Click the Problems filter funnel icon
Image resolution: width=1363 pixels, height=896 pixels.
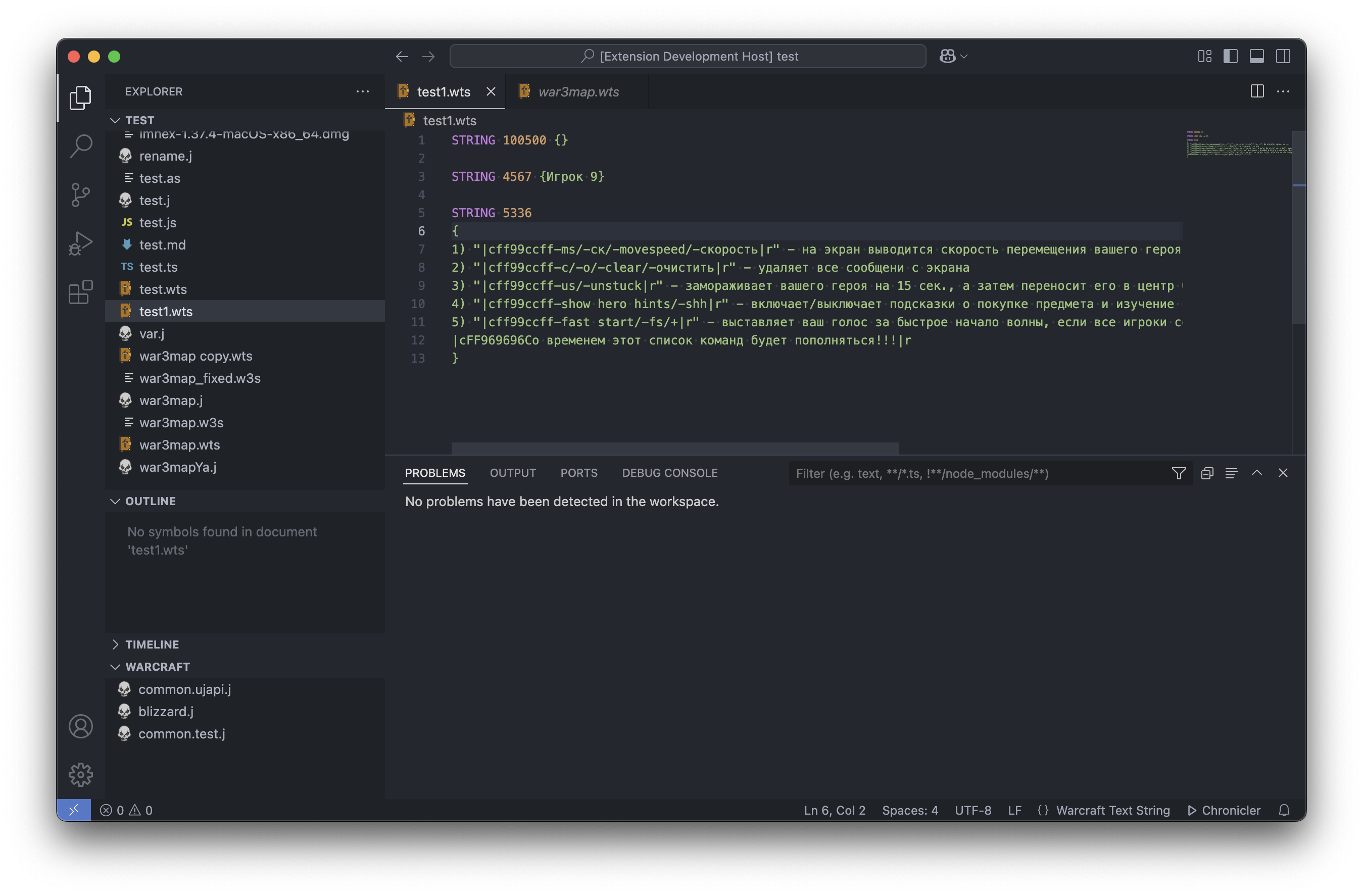1179,473
